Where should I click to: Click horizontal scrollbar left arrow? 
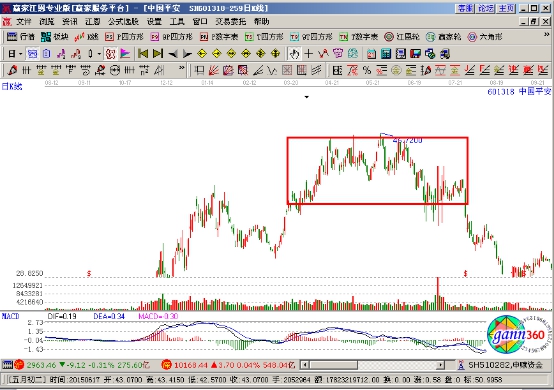coord(305,365)
